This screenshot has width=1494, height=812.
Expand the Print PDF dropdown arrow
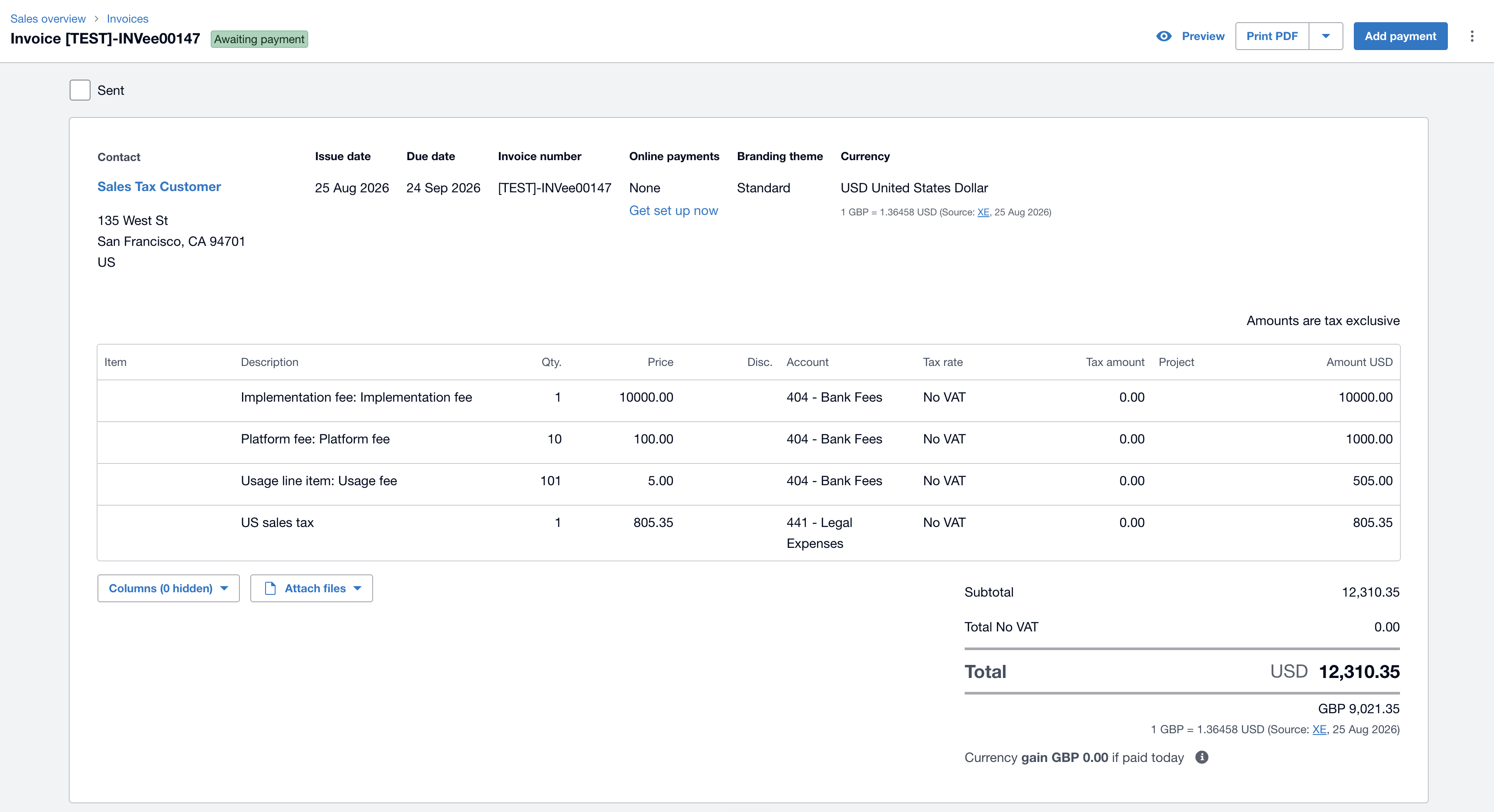1326,36
